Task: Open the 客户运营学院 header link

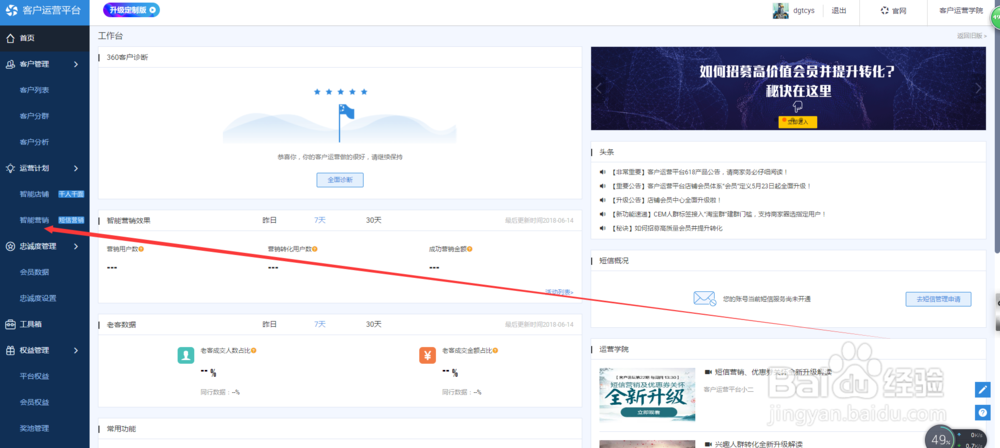Action: tap(961, 11)
